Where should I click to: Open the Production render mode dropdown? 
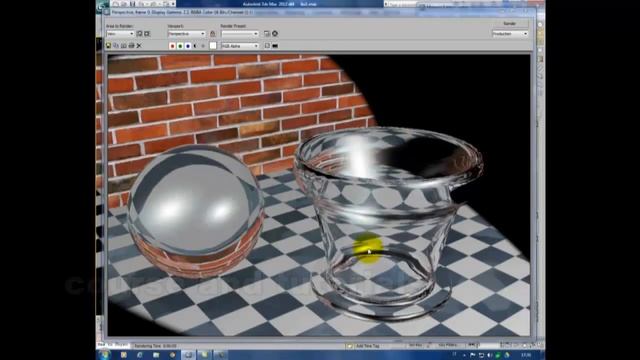(510, 34)
